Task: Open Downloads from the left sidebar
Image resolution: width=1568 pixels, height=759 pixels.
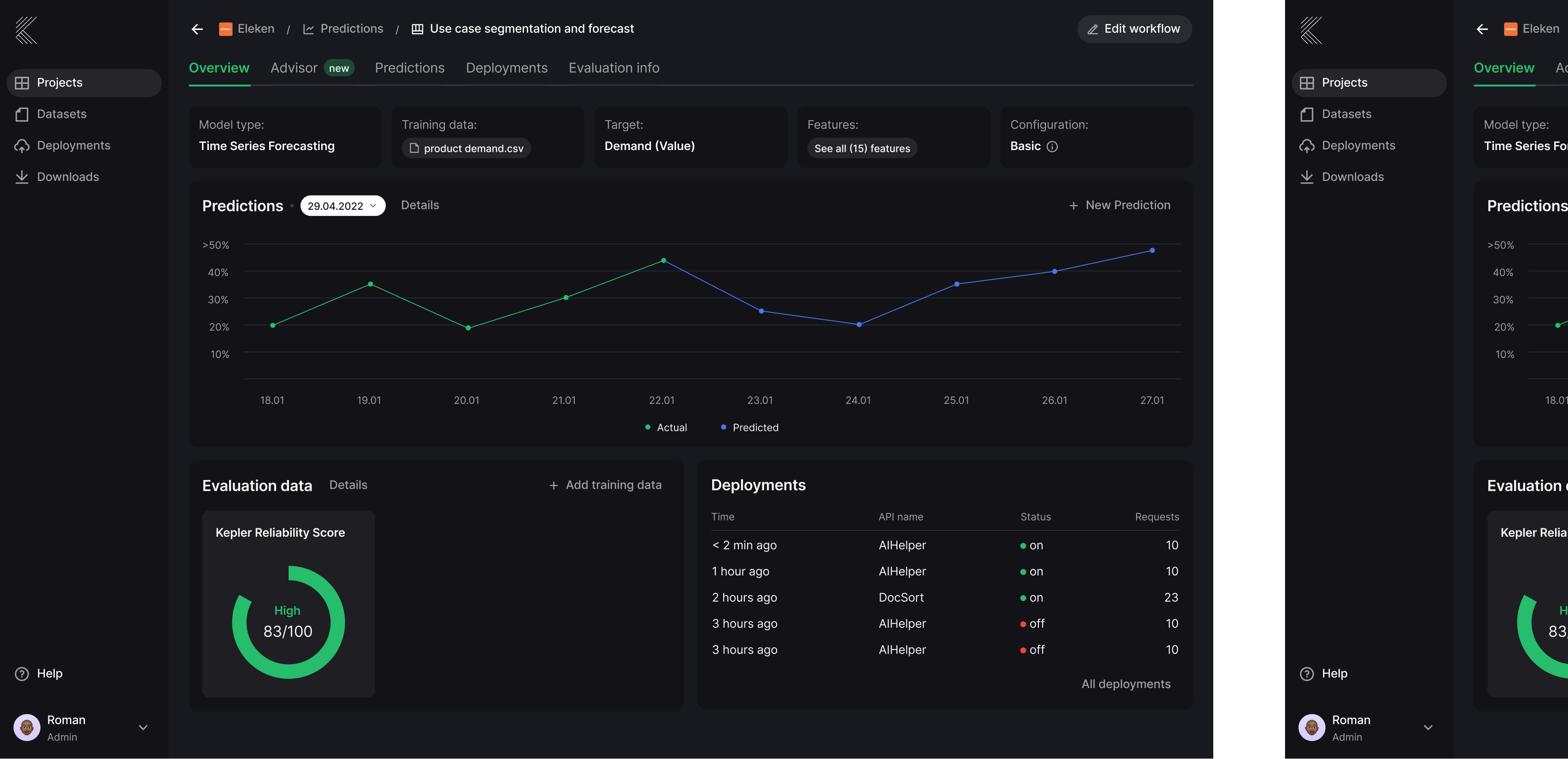Action: 67,177
